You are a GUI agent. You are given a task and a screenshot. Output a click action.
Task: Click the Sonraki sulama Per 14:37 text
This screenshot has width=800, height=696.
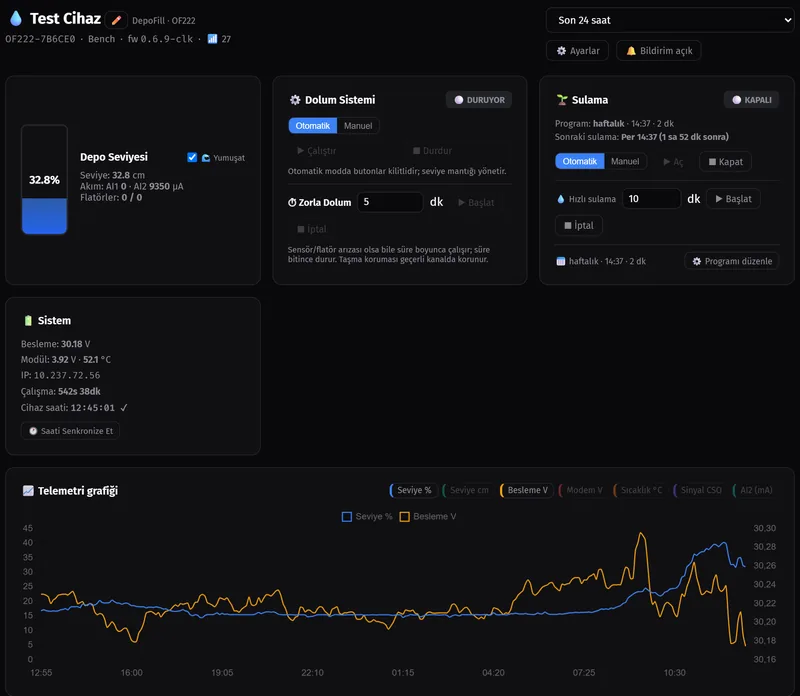(641, 137)
